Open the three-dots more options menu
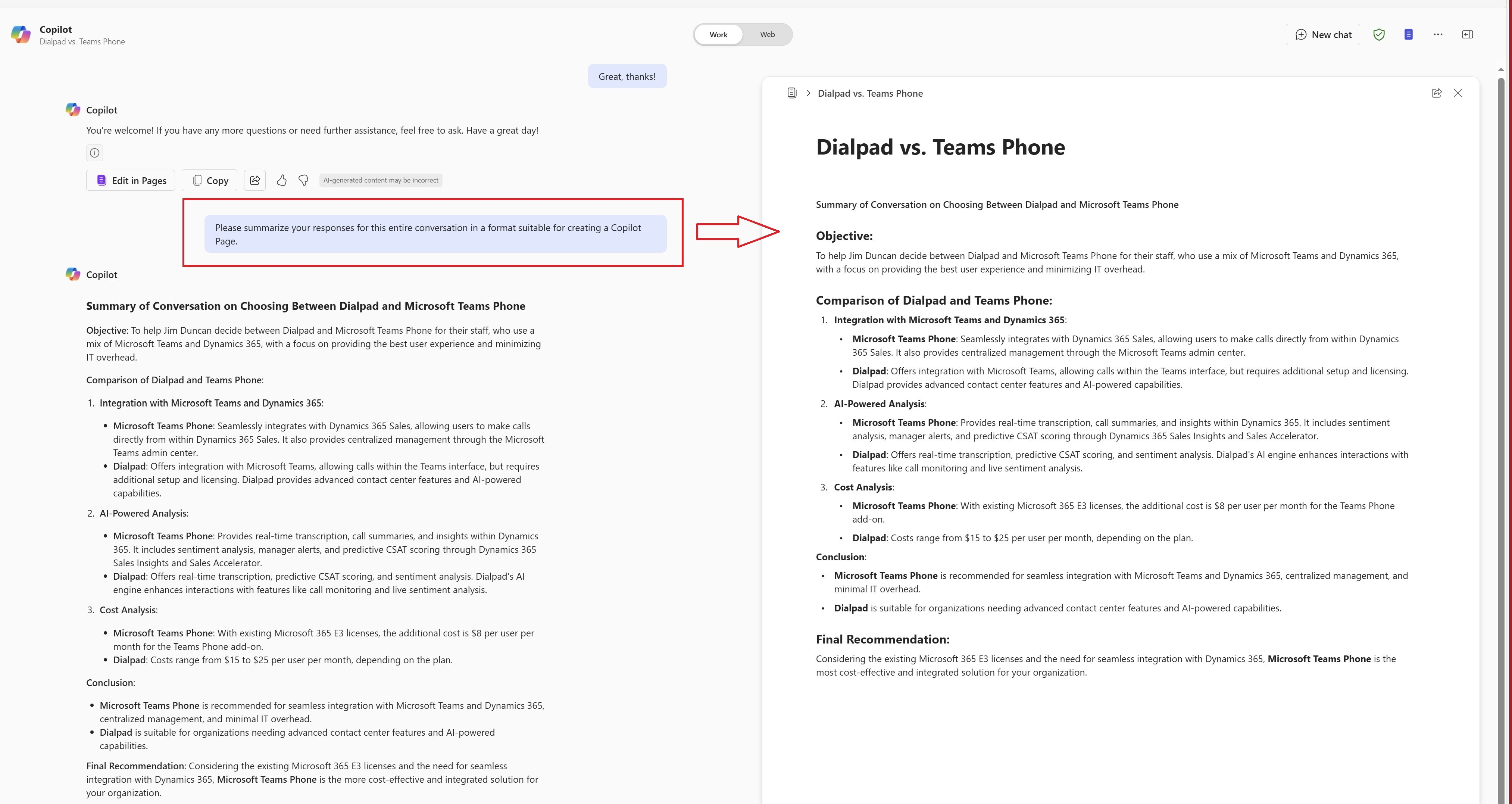The height and width of the screenshot is (804, 1512). pos(1437,35)
